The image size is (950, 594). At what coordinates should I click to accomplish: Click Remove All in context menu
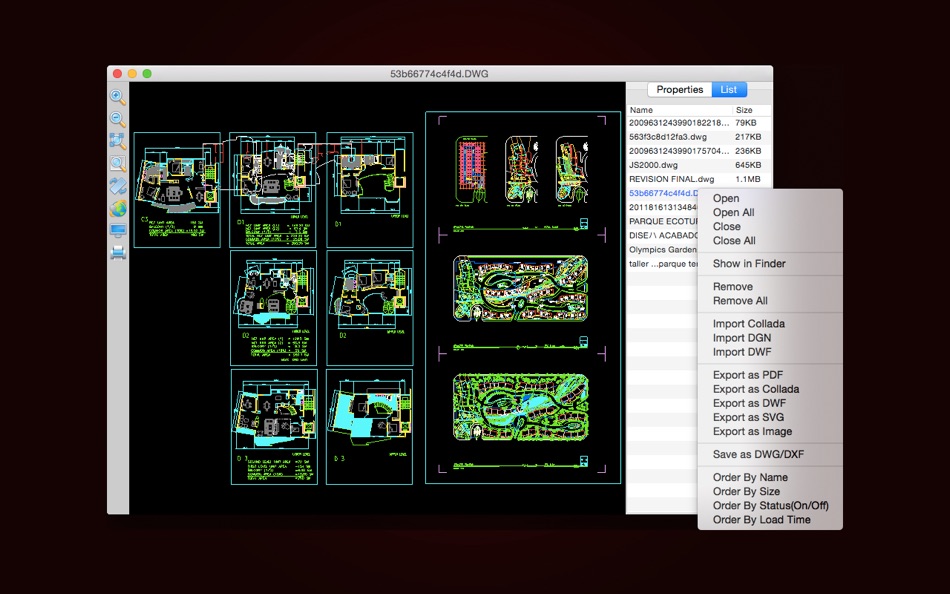tap(740, 301)
